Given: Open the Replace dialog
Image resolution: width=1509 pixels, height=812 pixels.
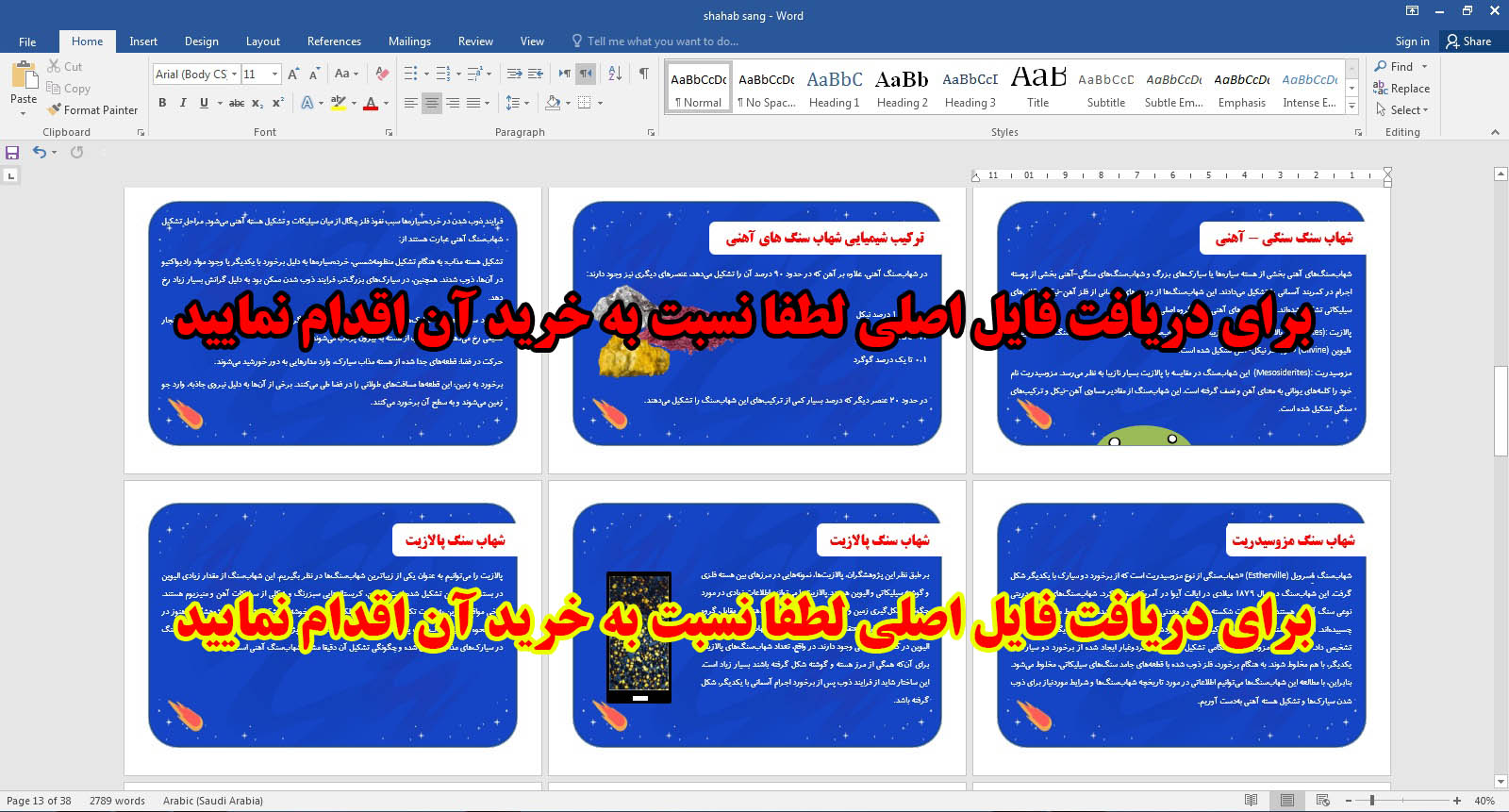Looking at the screenshot, I should (x=1401, y=89).
